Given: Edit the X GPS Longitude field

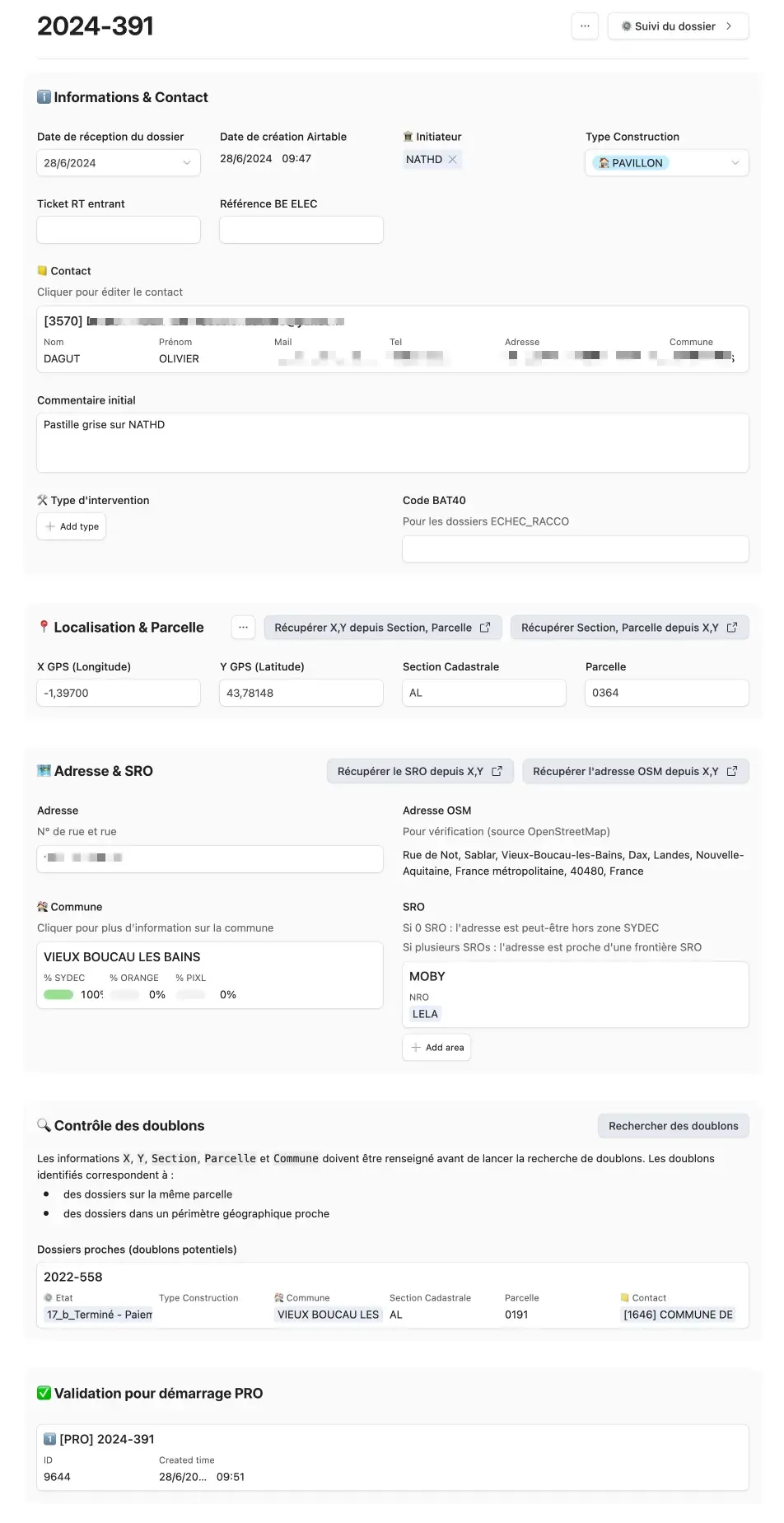Looking at the screenshot, I should (x=119, y=693).
